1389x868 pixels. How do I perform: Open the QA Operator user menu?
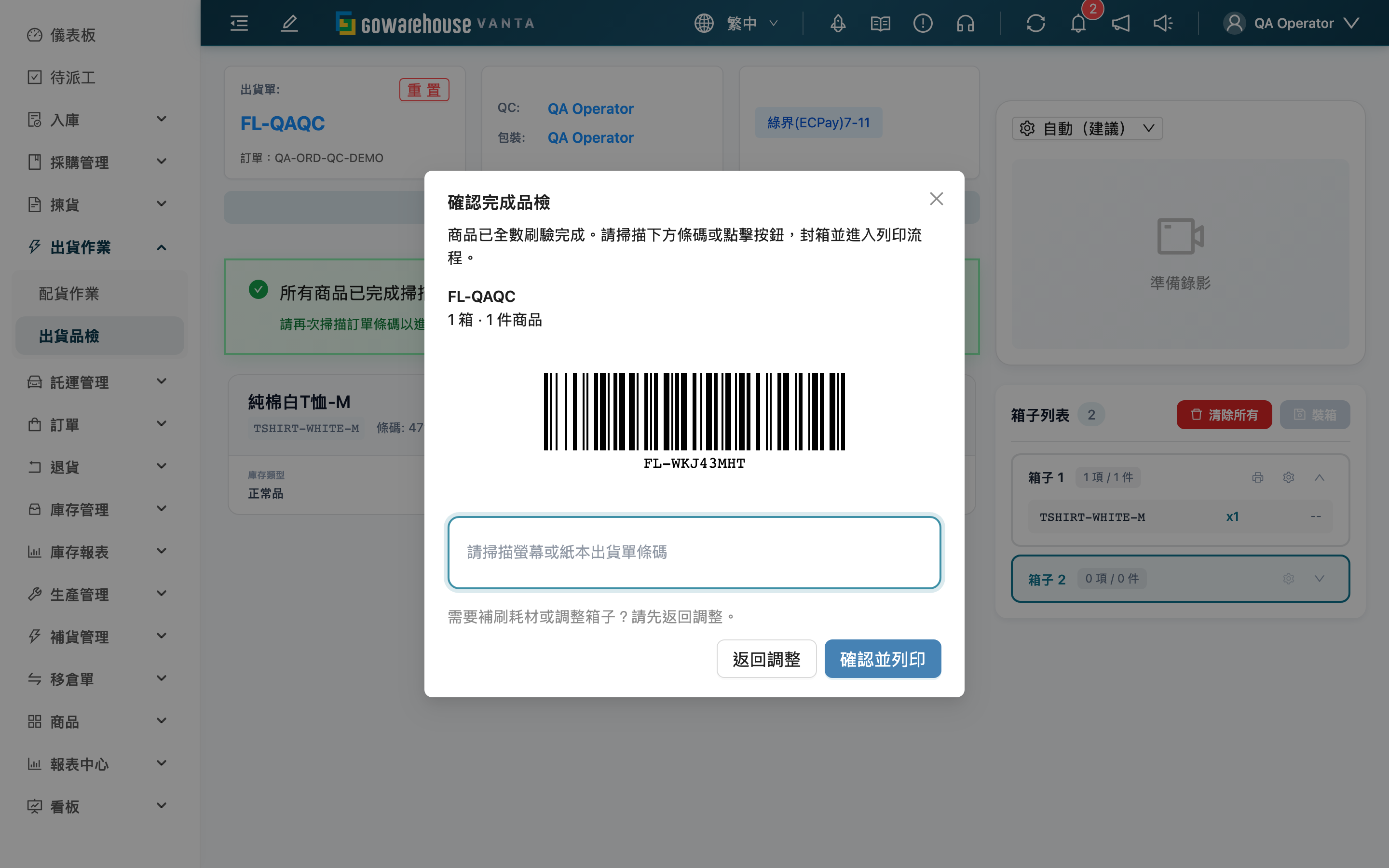(x=1292, y=24)
